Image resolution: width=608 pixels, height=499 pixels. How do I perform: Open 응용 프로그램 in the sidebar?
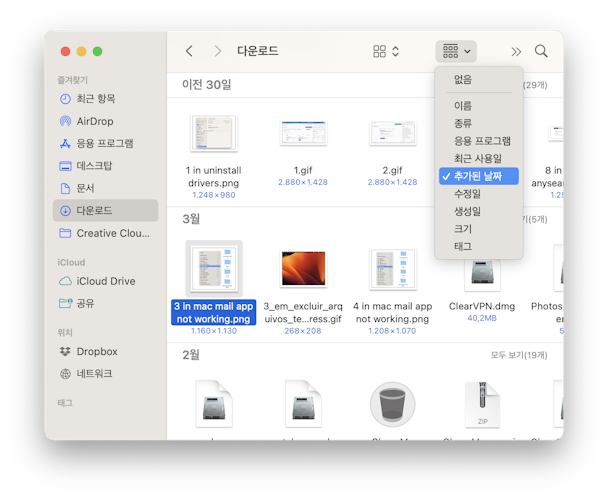(x=105, y=143)
